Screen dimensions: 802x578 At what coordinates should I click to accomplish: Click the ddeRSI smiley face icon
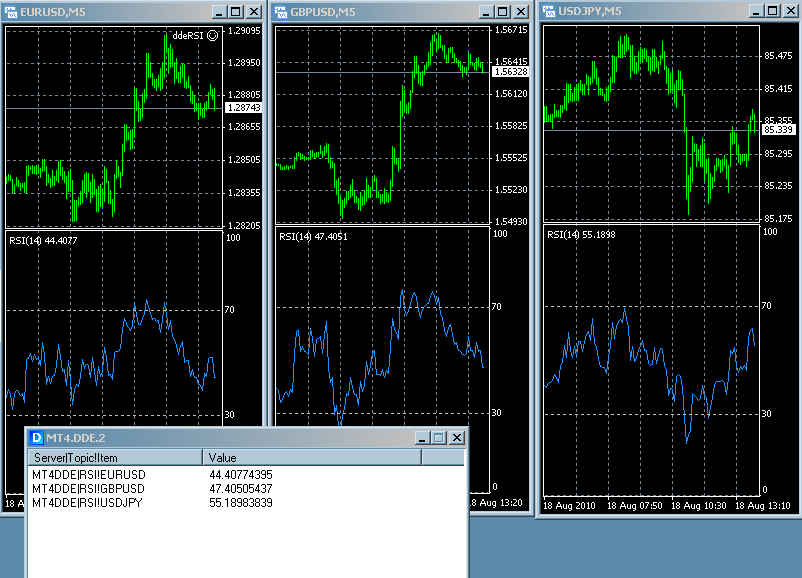pos(212,34)
